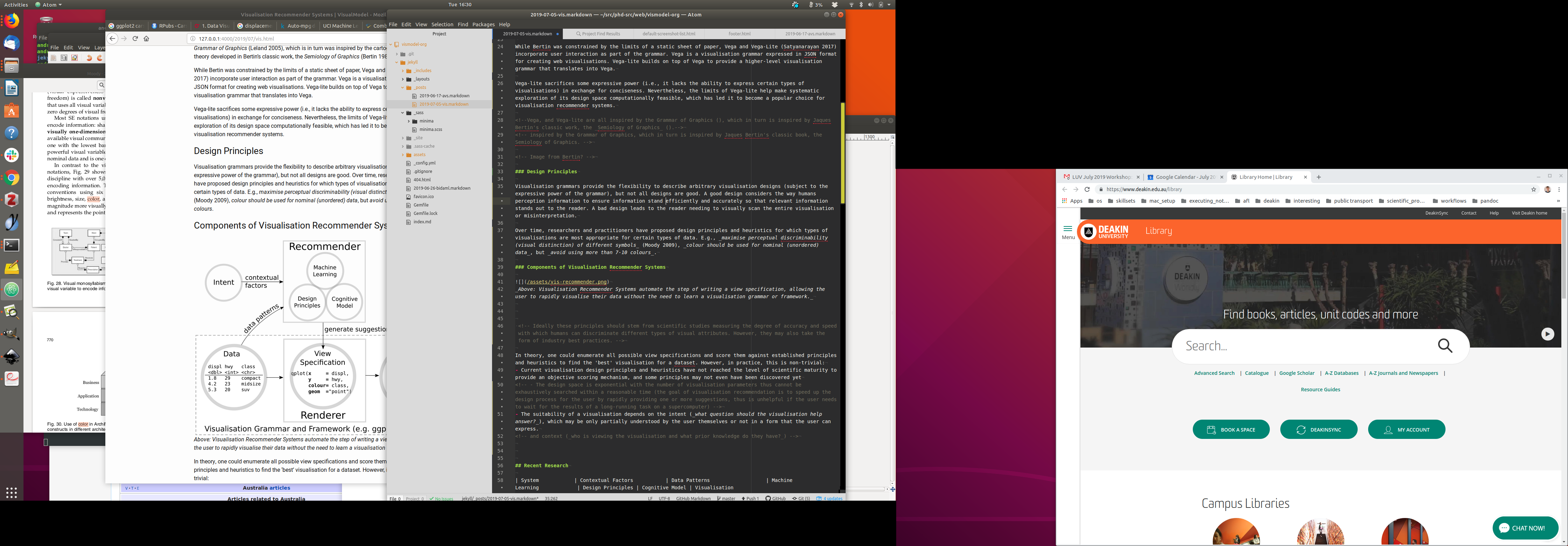Toggle File 0 linter scope in status bar
1568x546 pixels.
395,498
